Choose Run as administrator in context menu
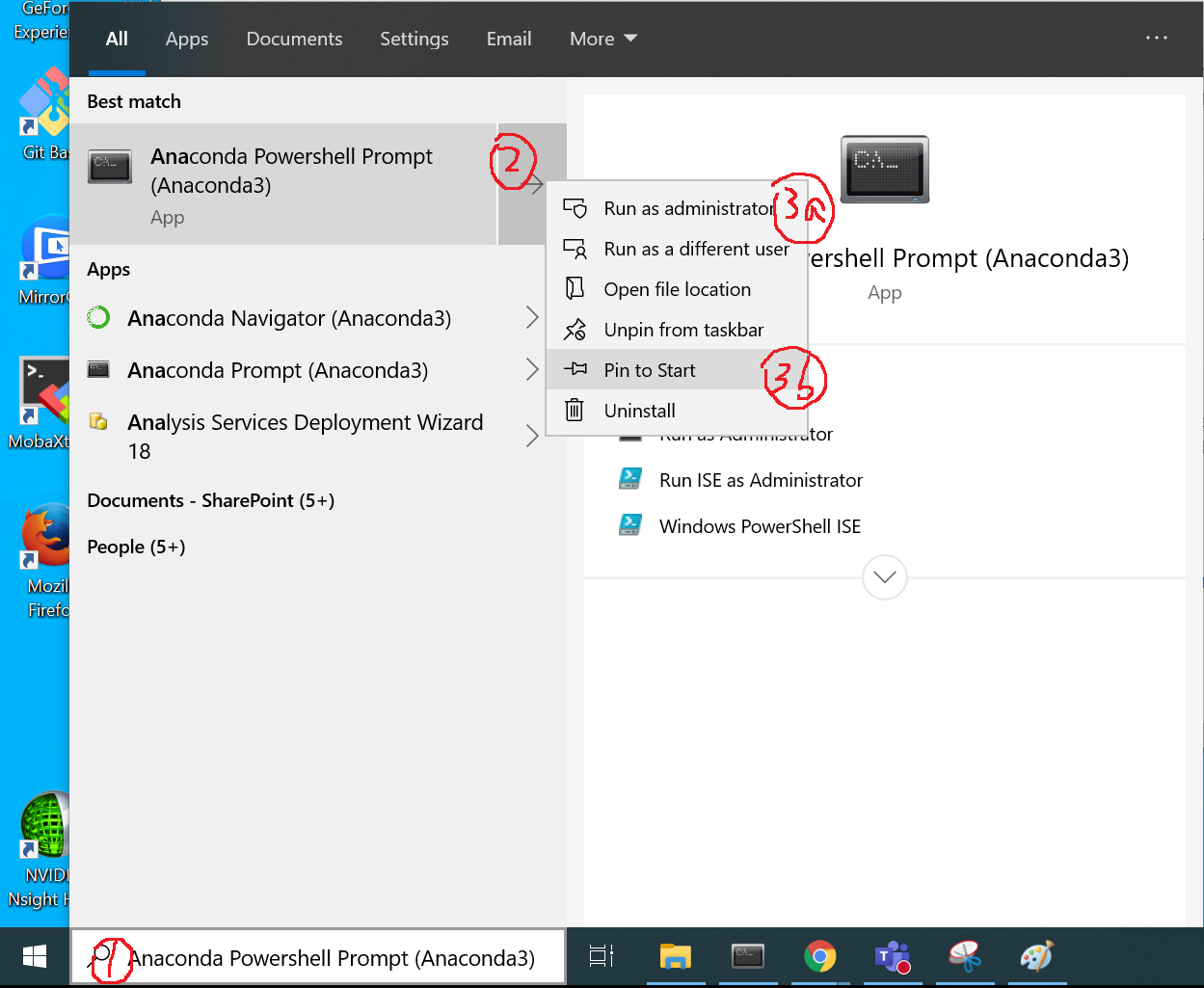 pos(677,208)
